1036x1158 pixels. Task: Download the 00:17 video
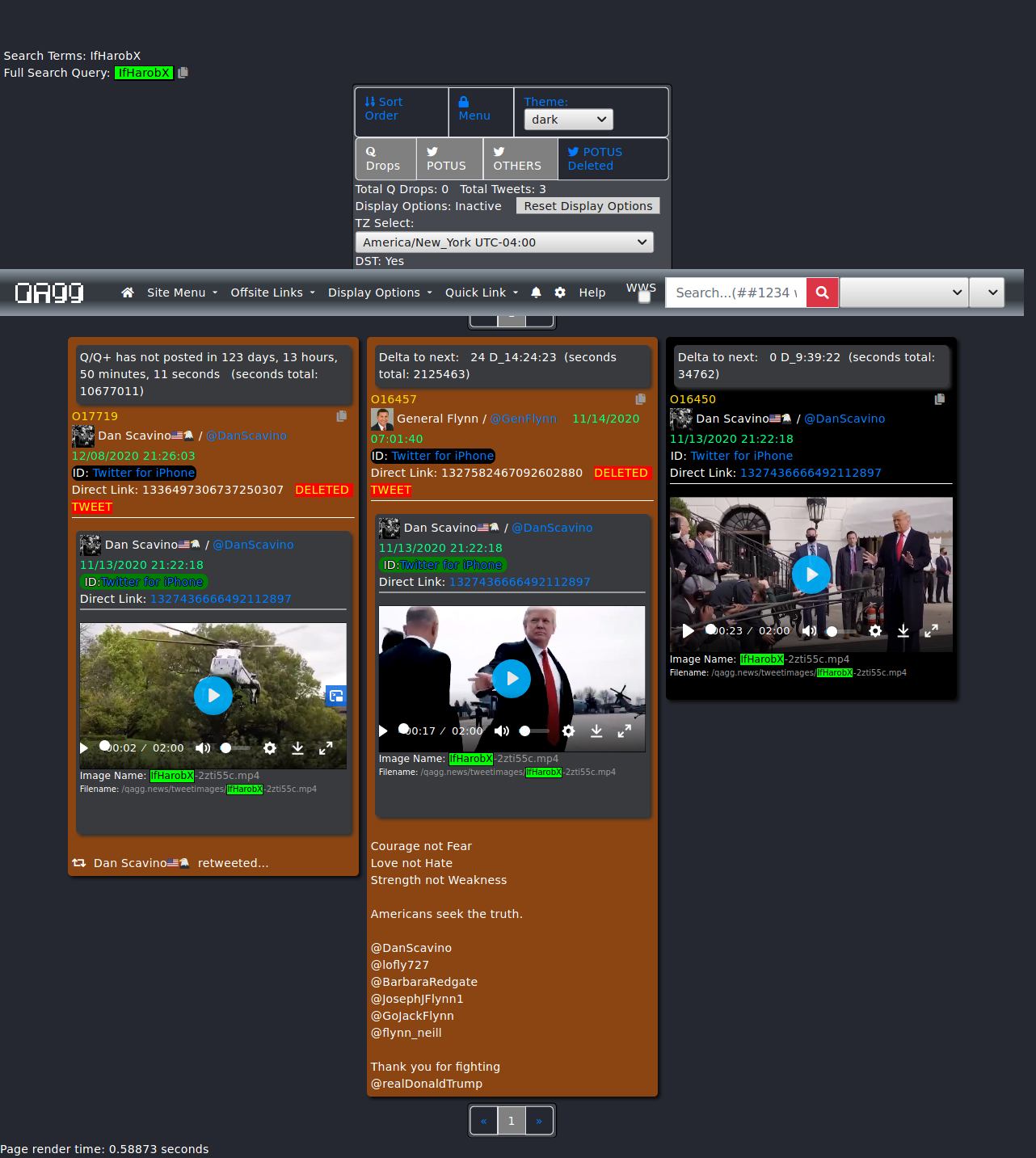pyautogui.click(x=596, y=731)
